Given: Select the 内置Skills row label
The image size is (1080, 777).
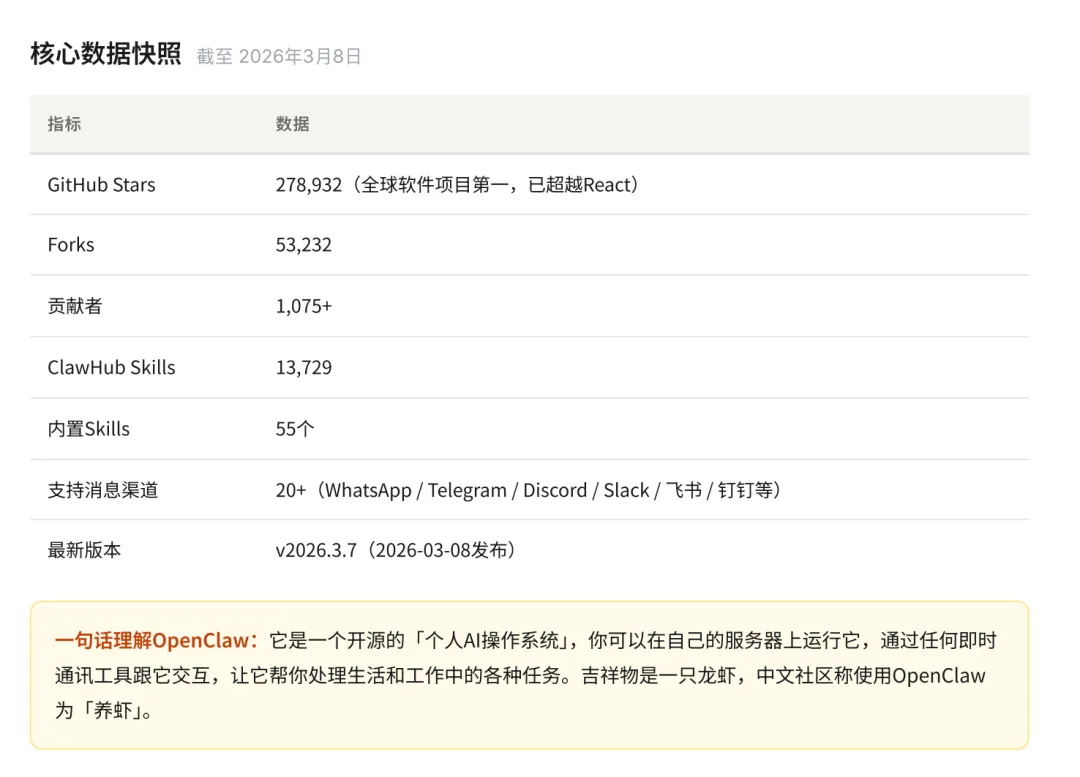Looking at the screenshot, I should coord(88,428).
